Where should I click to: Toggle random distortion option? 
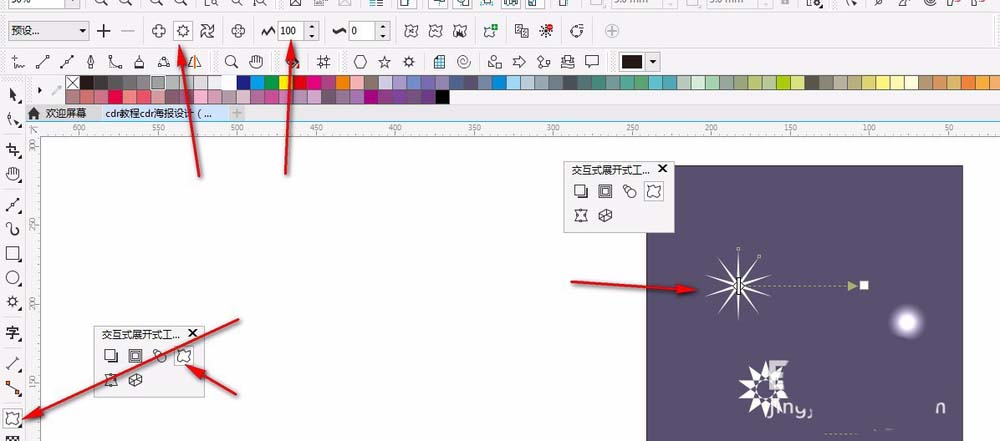coord(412,31)
